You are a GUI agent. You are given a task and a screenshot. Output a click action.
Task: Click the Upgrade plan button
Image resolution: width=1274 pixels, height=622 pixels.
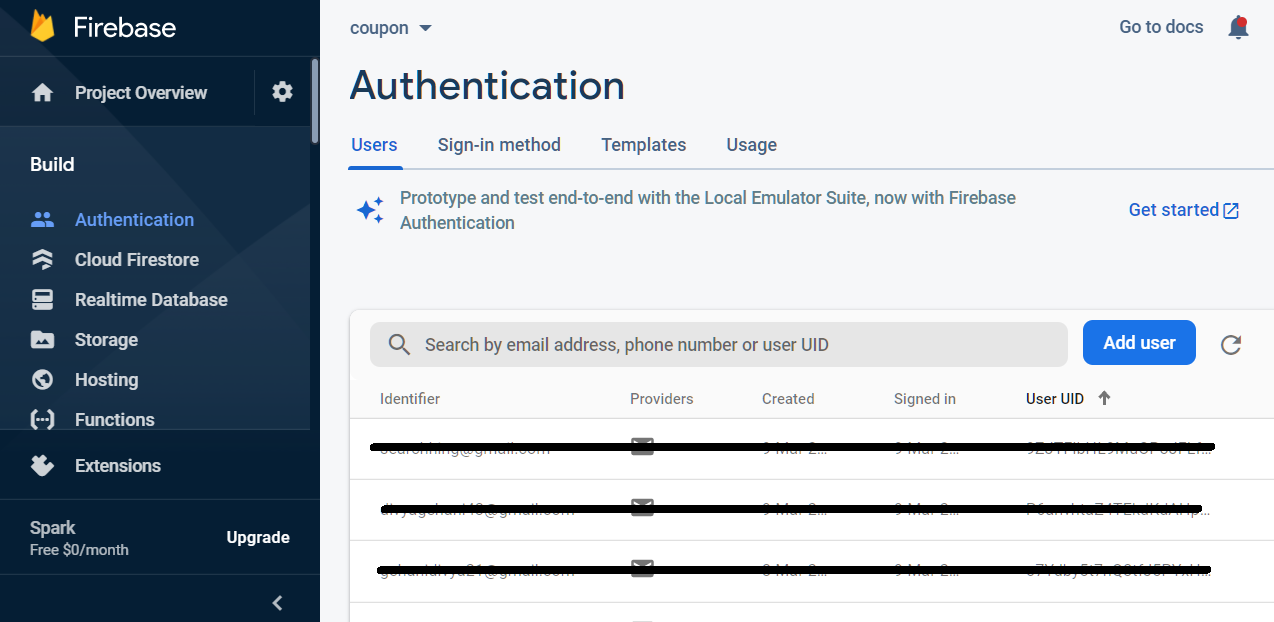point(258,538)
